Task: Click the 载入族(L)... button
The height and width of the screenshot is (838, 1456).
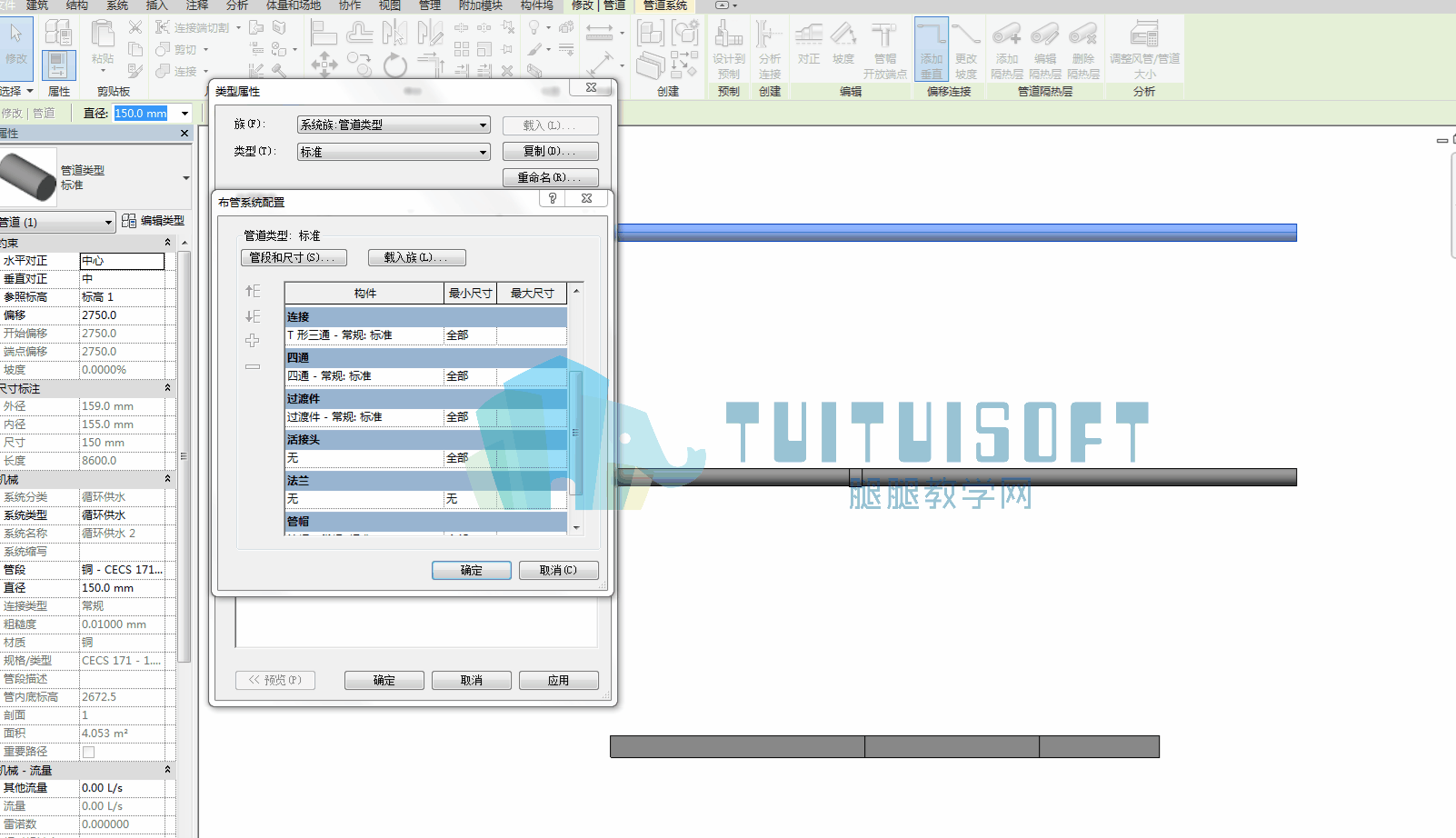Action: tap(416, 257)
